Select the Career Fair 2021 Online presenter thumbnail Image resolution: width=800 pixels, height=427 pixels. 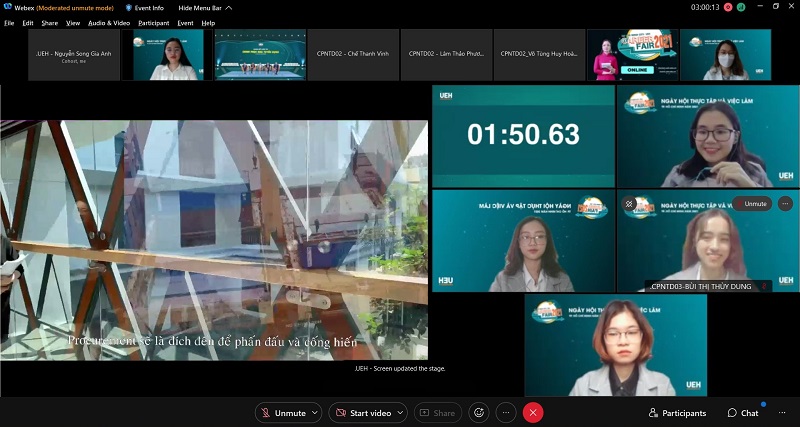(x=633, y=55)
